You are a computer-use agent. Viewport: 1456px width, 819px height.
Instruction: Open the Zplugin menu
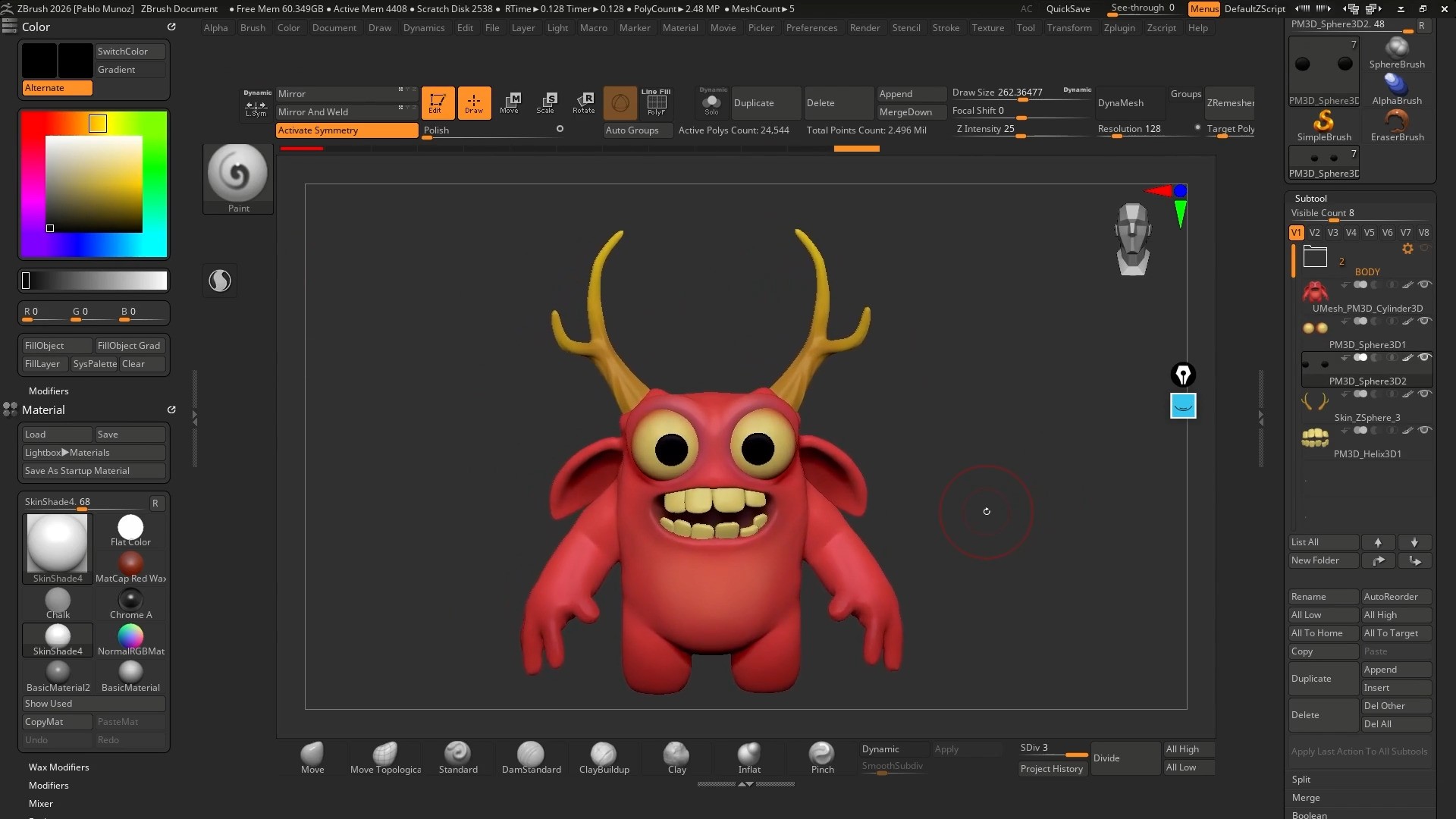click(1119, 27)
